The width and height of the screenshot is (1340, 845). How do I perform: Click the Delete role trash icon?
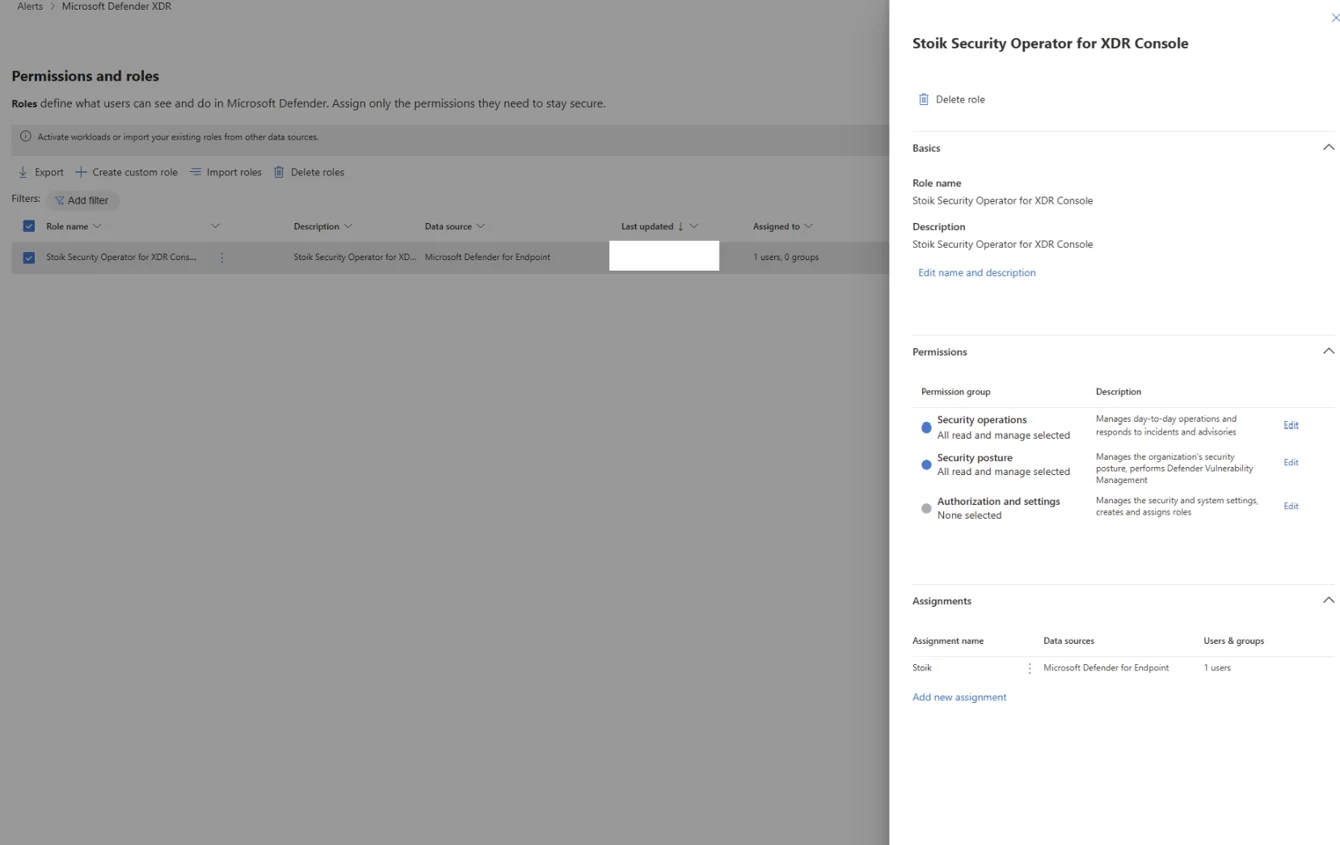click(x=923, y=99)
